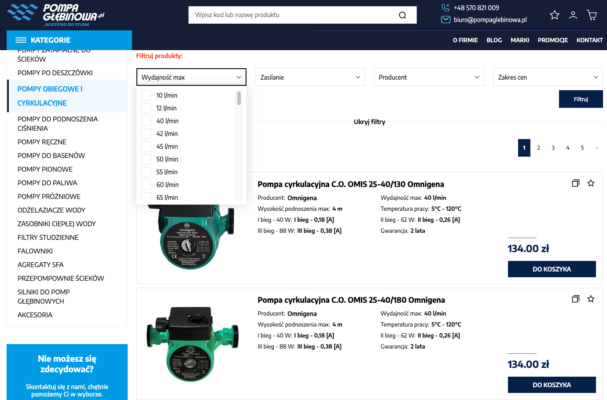
Task: Add OMIS 25-40/180 pump to favorites
Action: click(x=591, y=298)
